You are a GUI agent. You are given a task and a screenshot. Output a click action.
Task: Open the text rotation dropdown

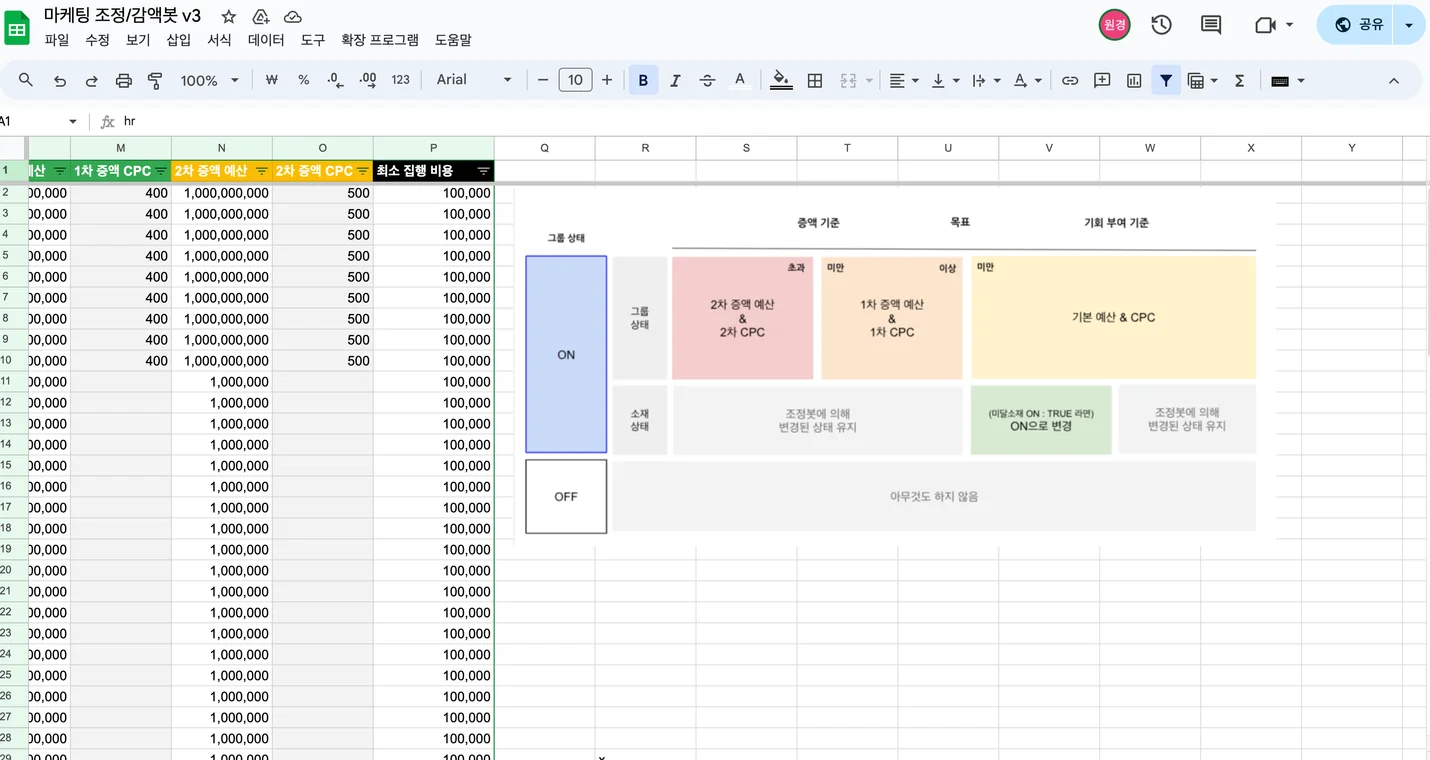(1027, 80)
